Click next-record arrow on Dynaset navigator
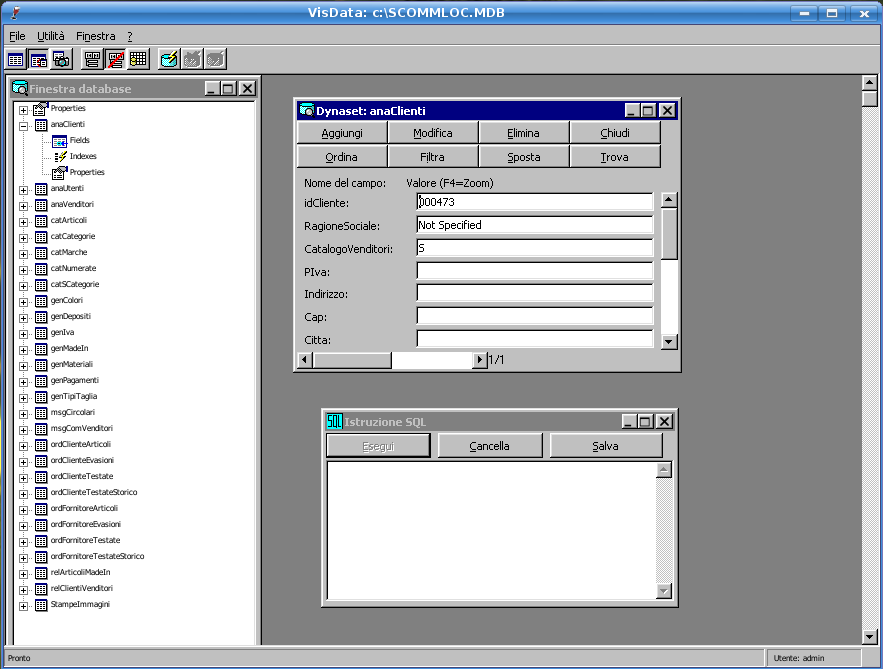Viewport: 883px width, 669px height. pyautogui.click(x=480, y=360)
